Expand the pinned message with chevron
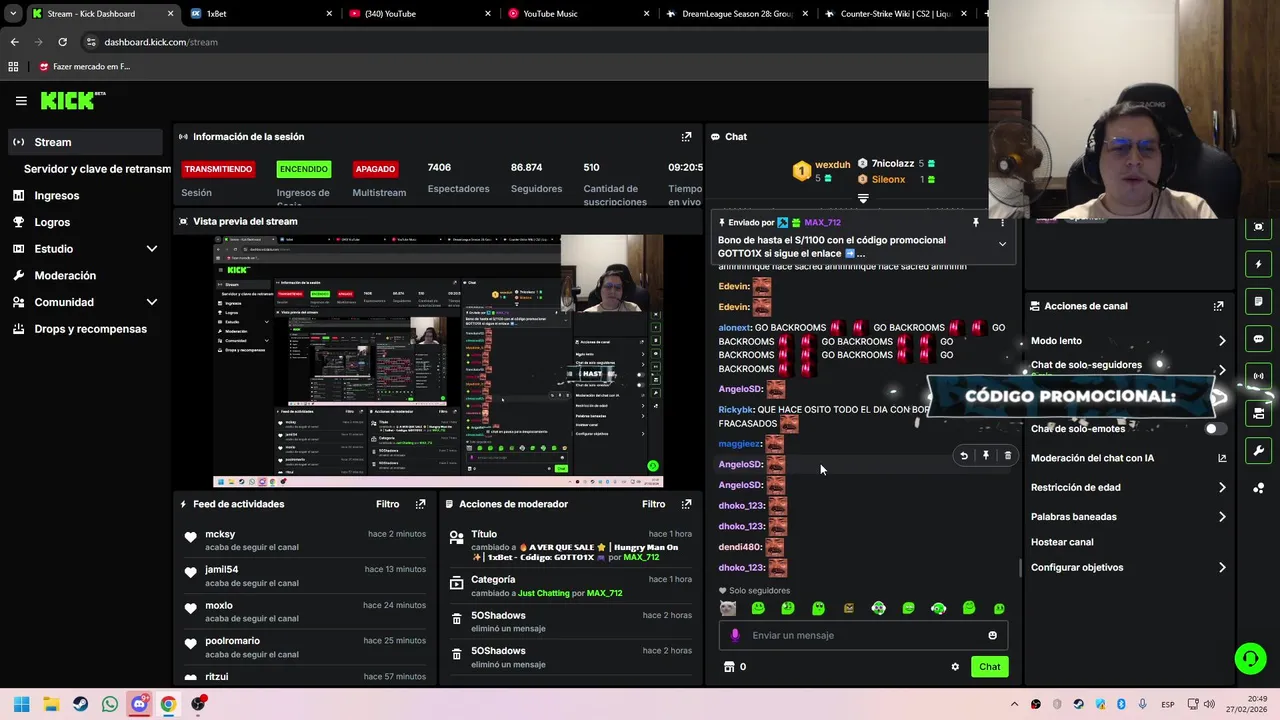The height and width of the screenshot is (720, 1280). pos(1002,244)
